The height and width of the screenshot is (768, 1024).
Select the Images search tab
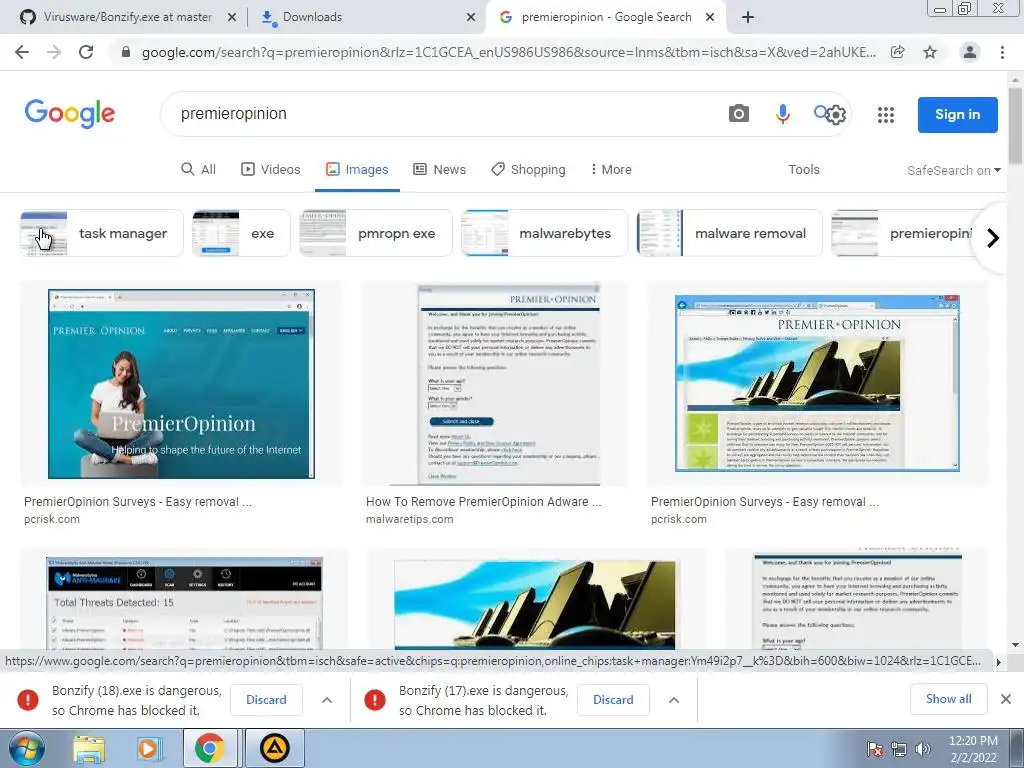tap(357, 169)
